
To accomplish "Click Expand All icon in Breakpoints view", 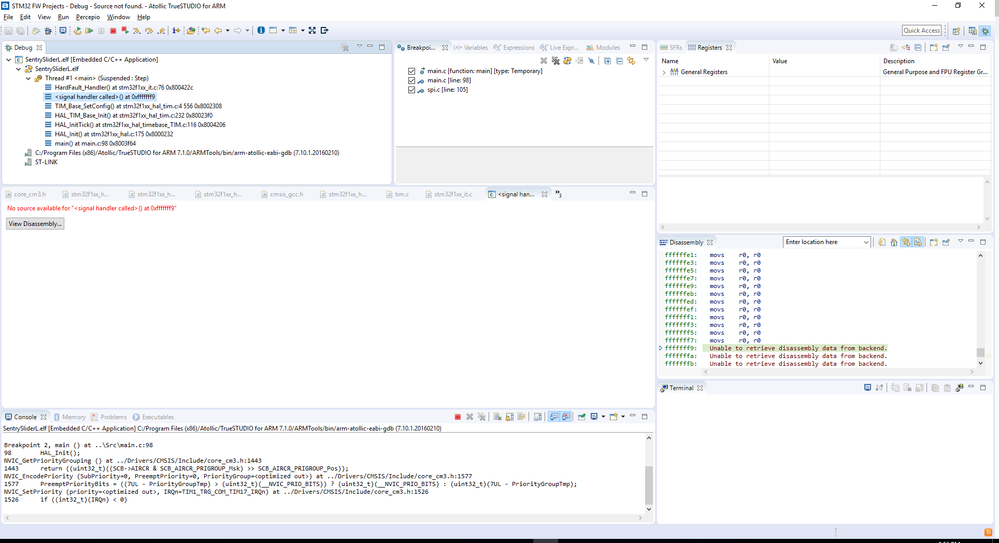I will (x=607, y=61).
